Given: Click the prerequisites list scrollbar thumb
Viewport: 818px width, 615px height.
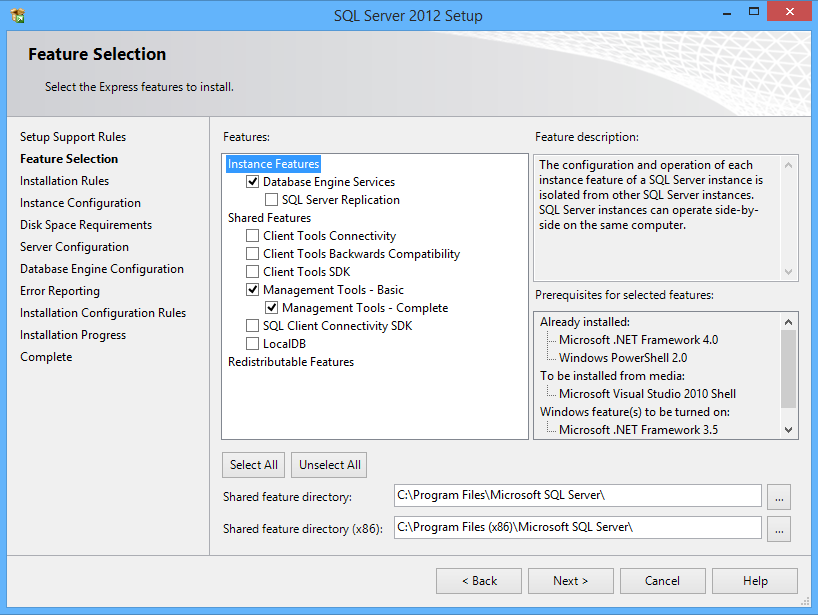Looking at the screenshot, I should click(788, 369).
